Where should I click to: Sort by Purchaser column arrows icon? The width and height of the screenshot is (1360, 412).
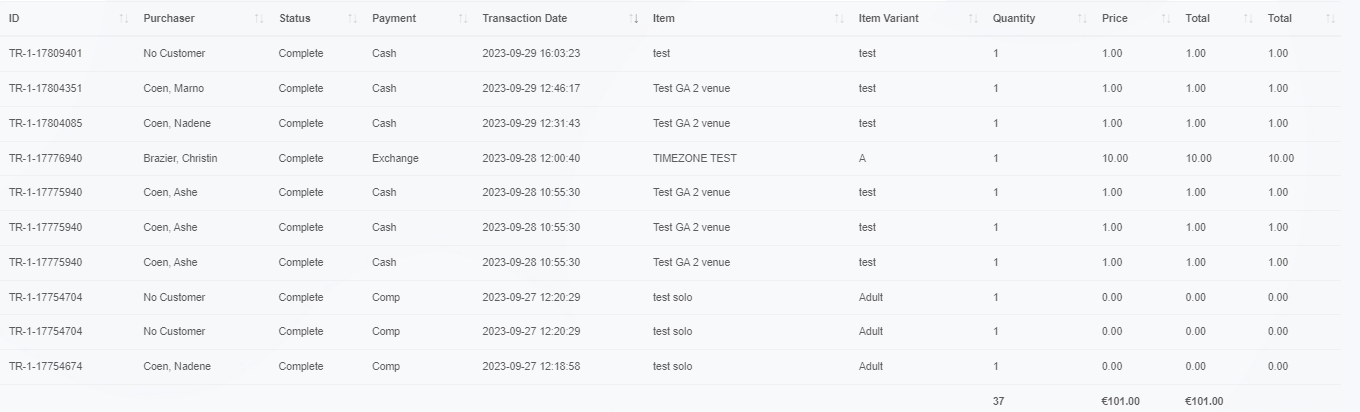pos(258,19)
